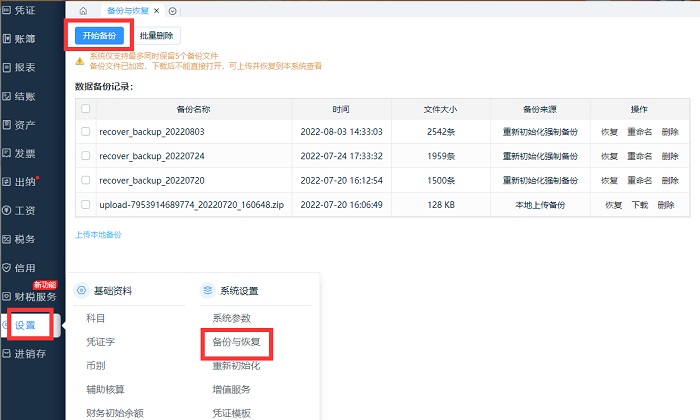Check the recover_backup_20220803 row checkbox
Viewport: 700px width, 420px height.
pos(86,131)
